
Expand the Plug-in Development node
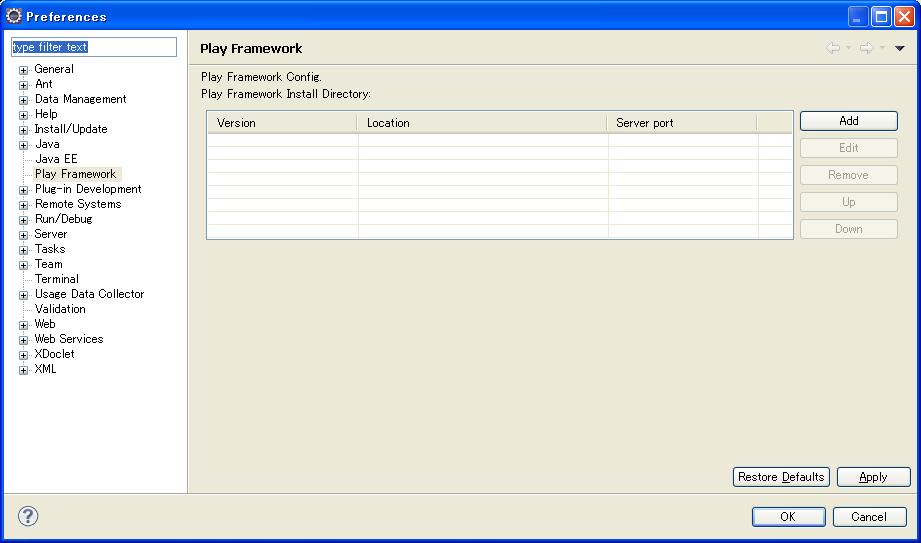click(23, 190)
